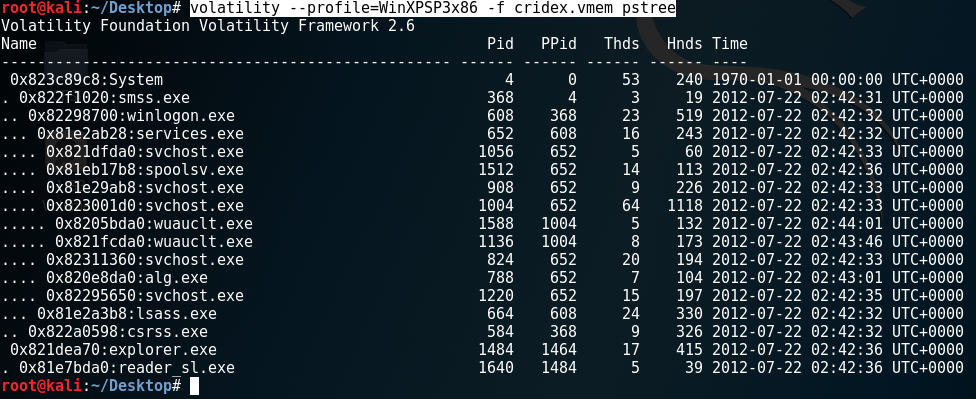Click the 'Thds' column header
The width and height of the screenshot is (976, 399).
coord(622,44)
